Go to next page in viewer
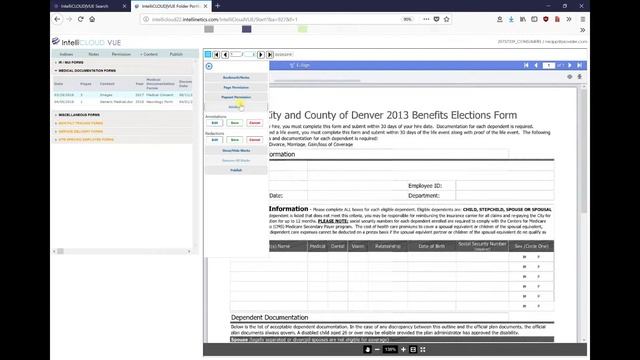The height and width of the screenshot is (360, 640). (570, 65)
